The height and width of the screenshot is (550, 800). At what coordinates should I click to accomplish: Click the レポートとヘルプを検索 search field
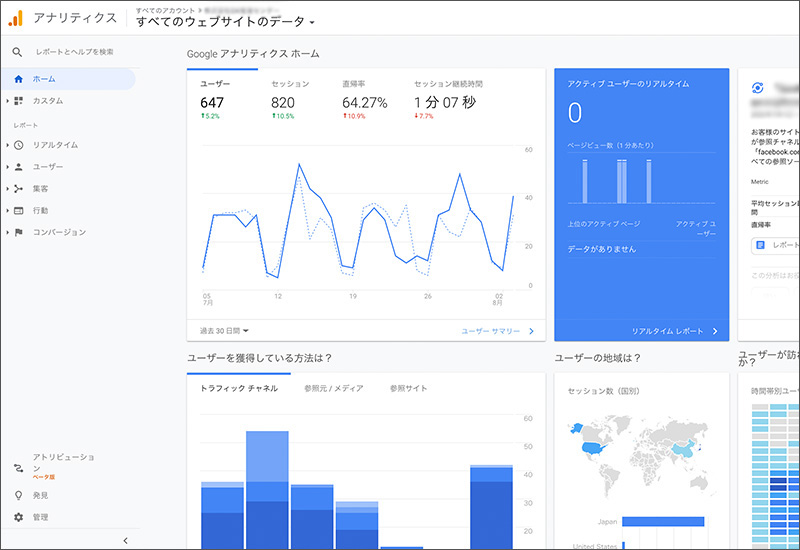point(74,52)
